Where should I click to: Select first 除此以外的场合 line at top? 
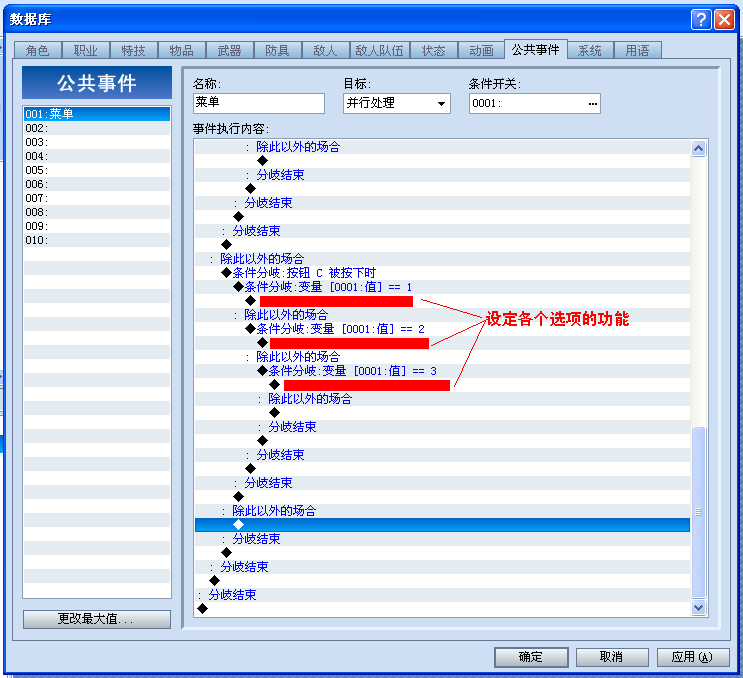pos(442,147)
